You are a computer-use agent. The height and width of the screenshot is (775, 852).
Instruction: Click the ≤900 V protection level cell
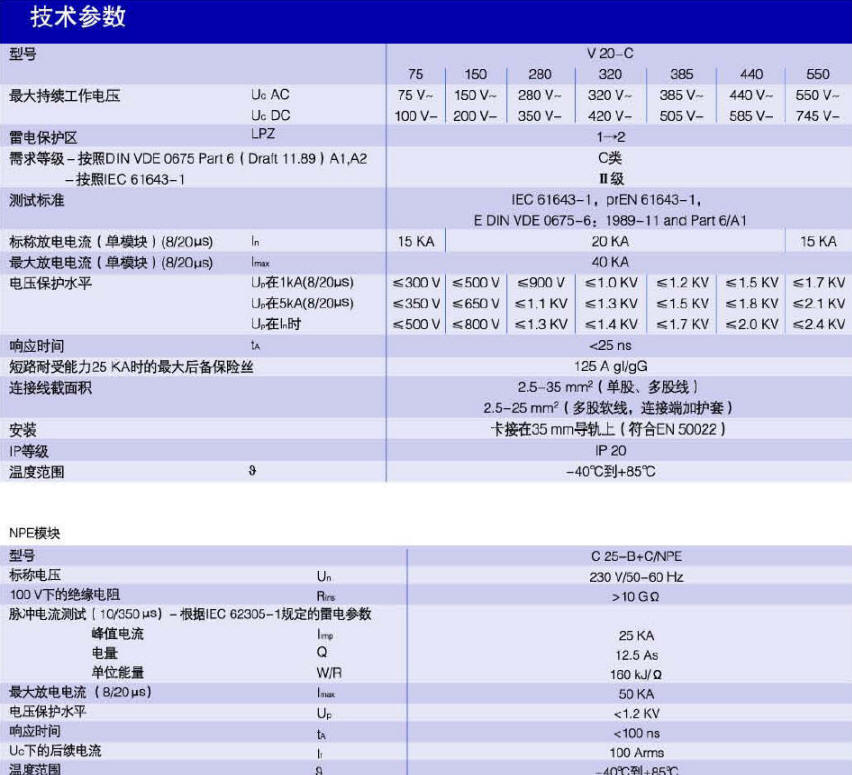[x=540, y=283]
